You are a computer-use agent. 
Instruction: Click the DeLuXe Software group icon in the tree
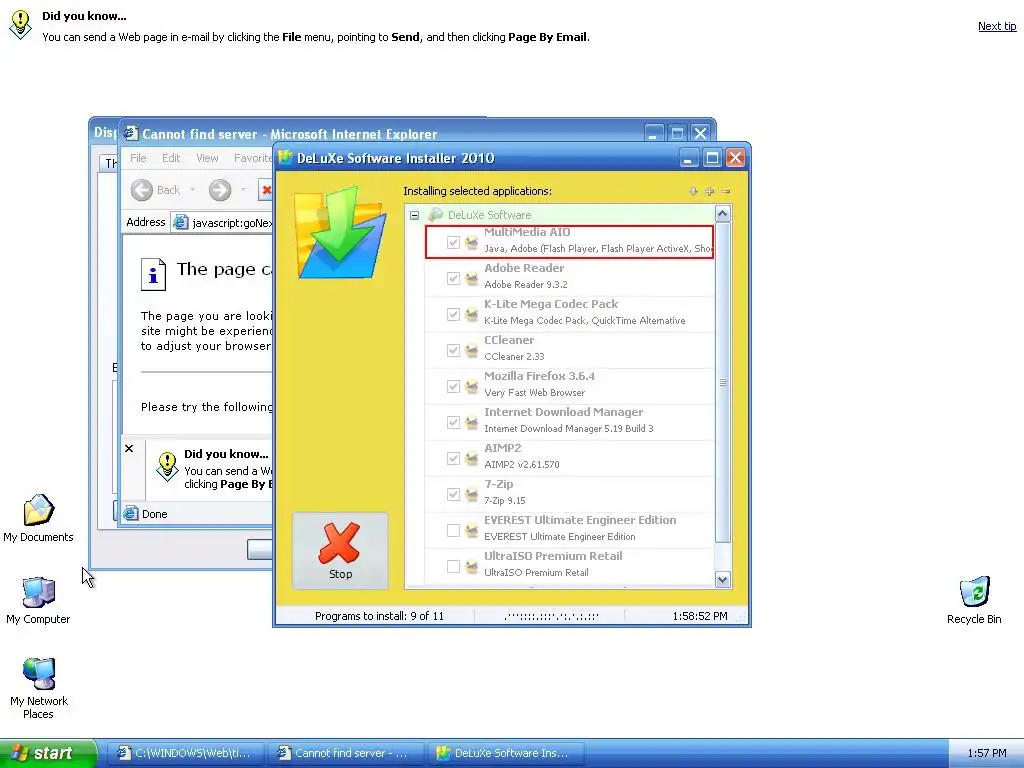435,215
